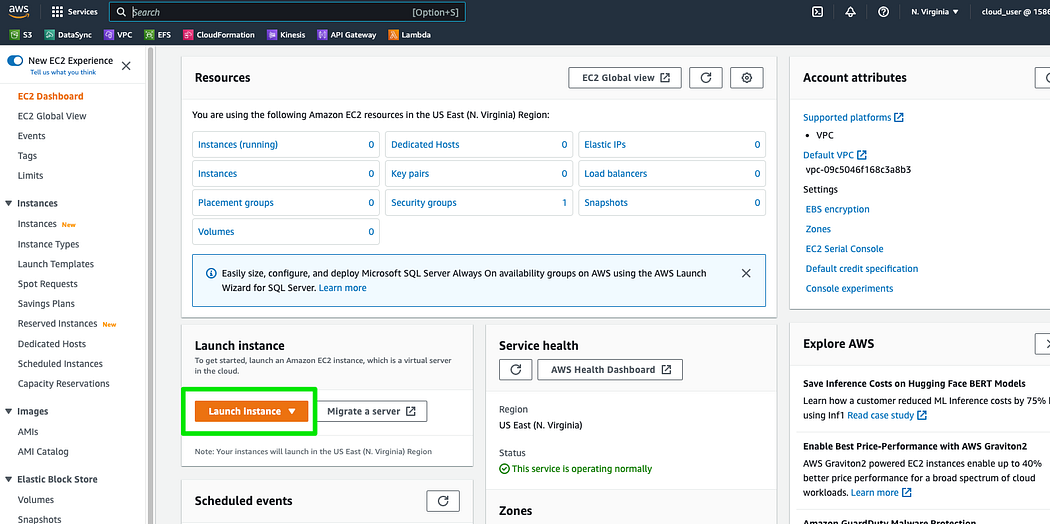This screenshot has height=524, width=1050.
Task: Open the Services grid menu
Action: tap(74, 11)
